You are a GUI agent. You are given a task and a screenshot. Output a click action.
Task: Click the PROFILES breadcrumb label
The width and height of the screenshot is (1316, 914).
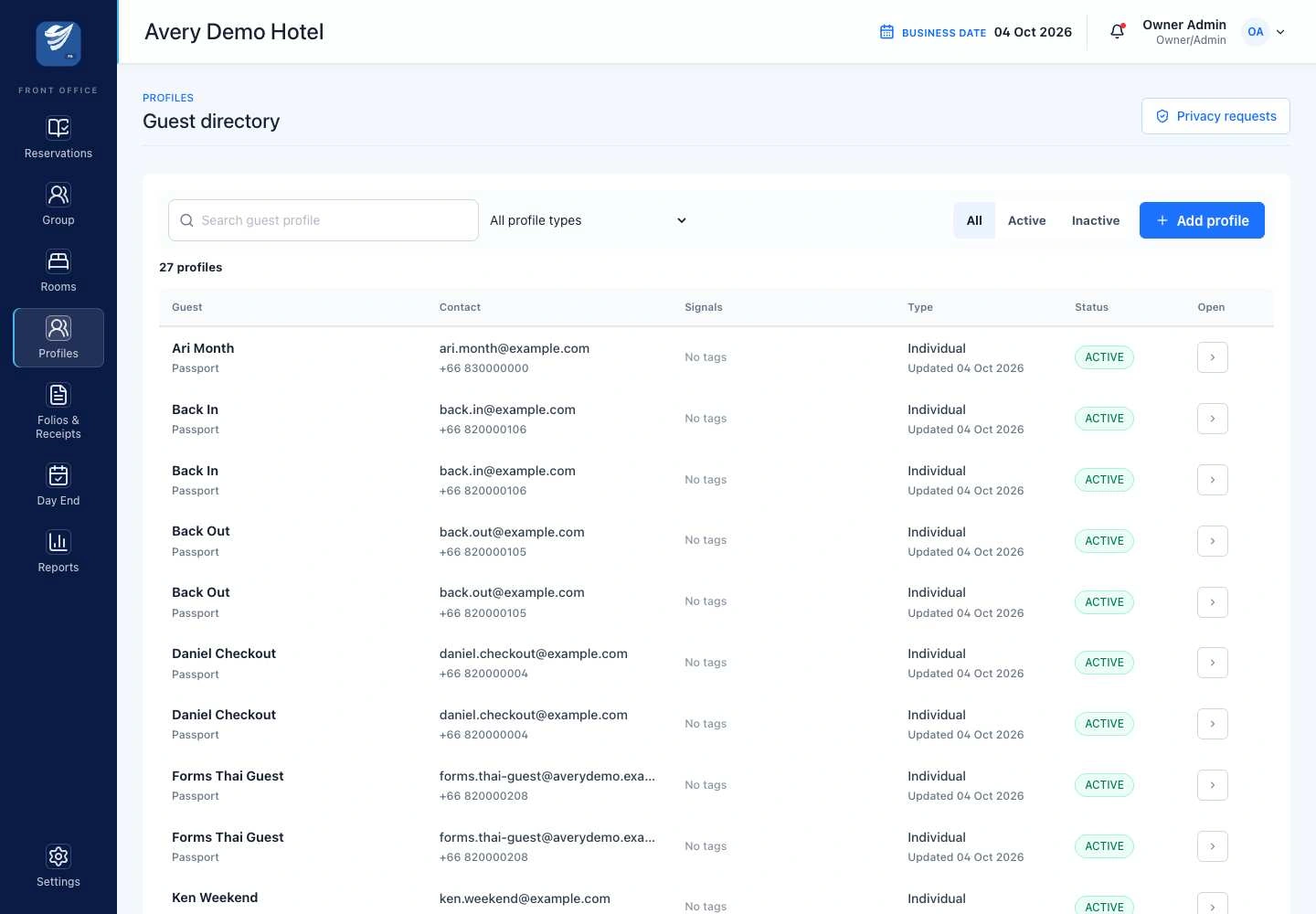pos(168,98)
